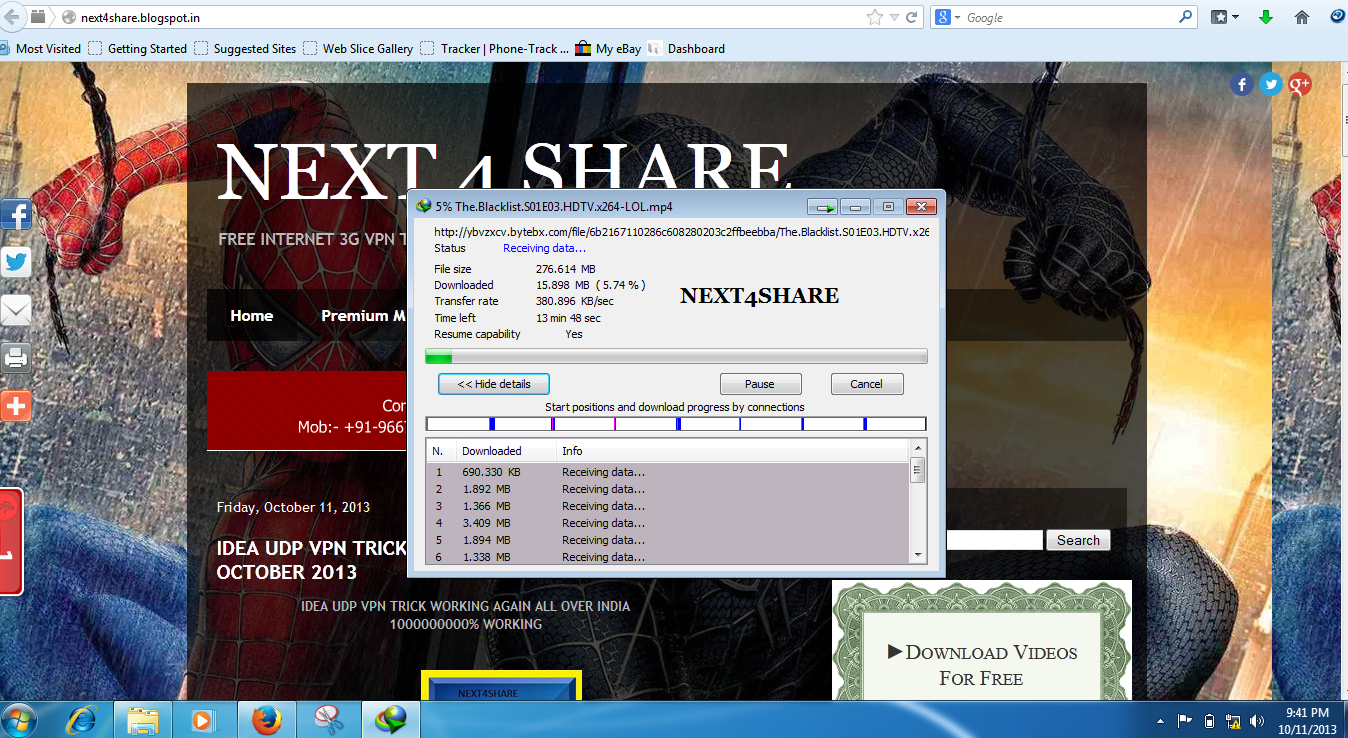Click the time left value 13 min 48 sec
The width and height of the screenshot is (1348, 738).
[568, 318]
